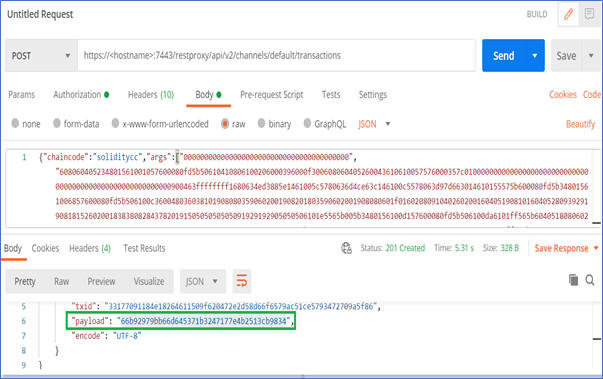This screenshot has height=379, width=603.
Task: Expand the Save button arrow menu
Action: click(x=591, y=56)
